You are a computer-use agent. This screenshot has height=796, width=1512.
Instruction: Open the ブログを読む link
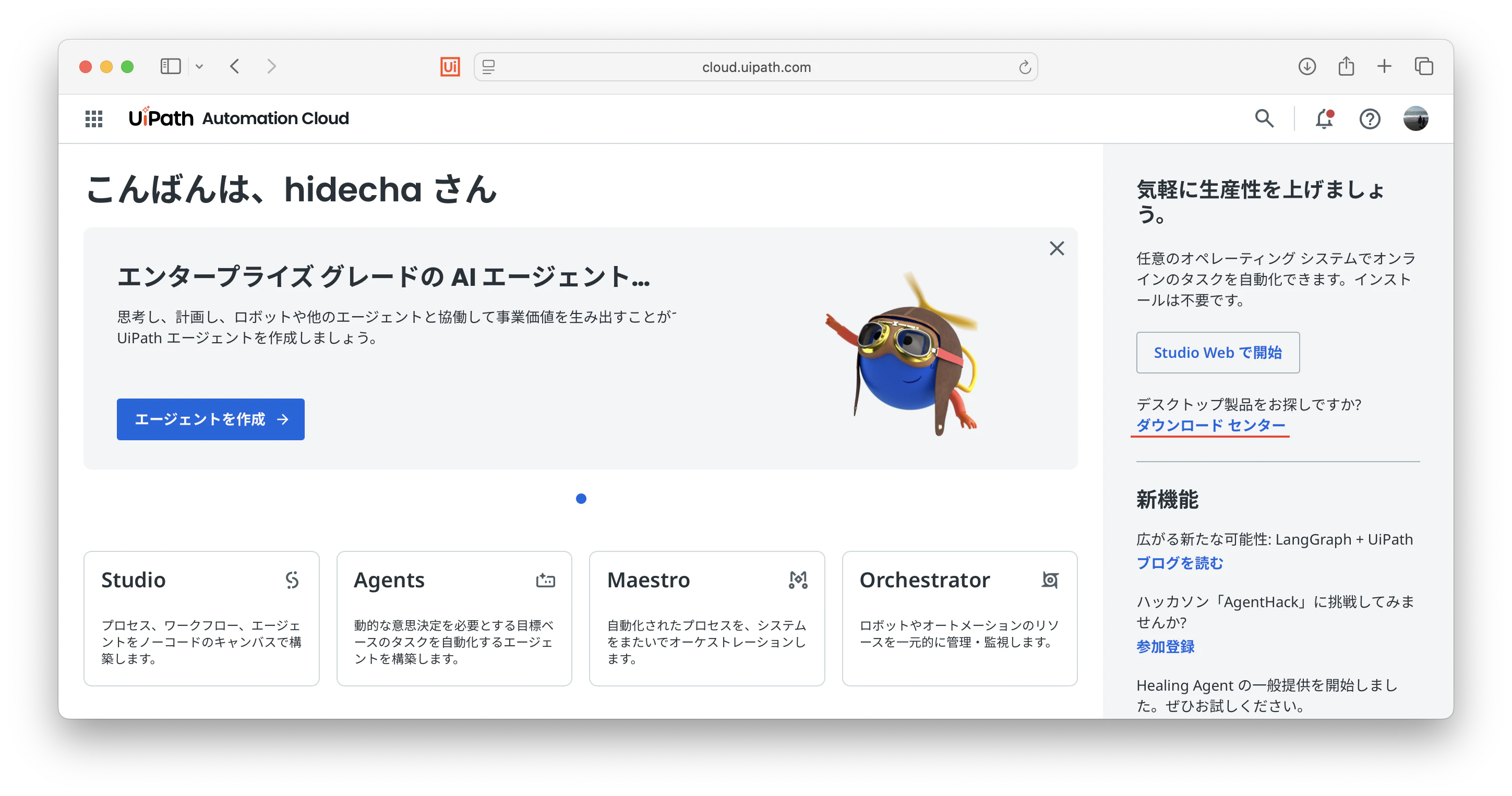1179,563
